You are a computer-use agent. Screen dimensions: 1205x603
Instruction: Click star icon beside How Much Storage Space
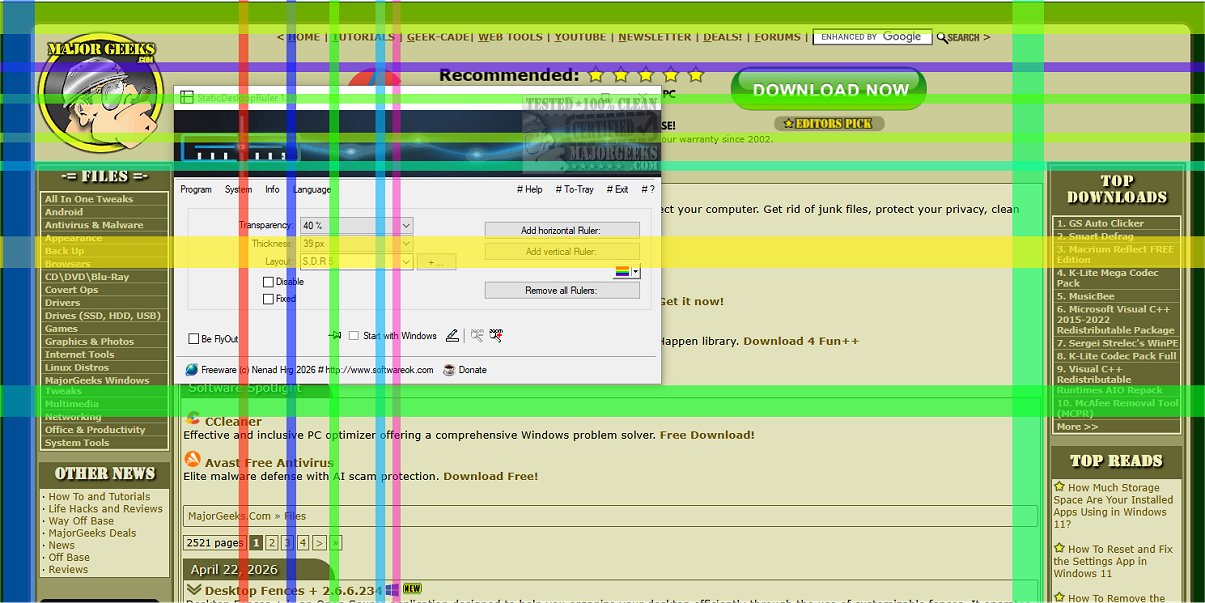[x=1059, y=487]
